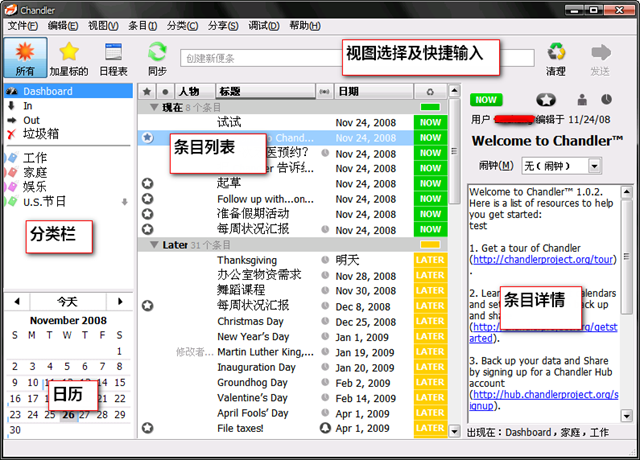Click the green swatch in 现在 header
This screenshot has width=640, height=460.
point(430,107)
